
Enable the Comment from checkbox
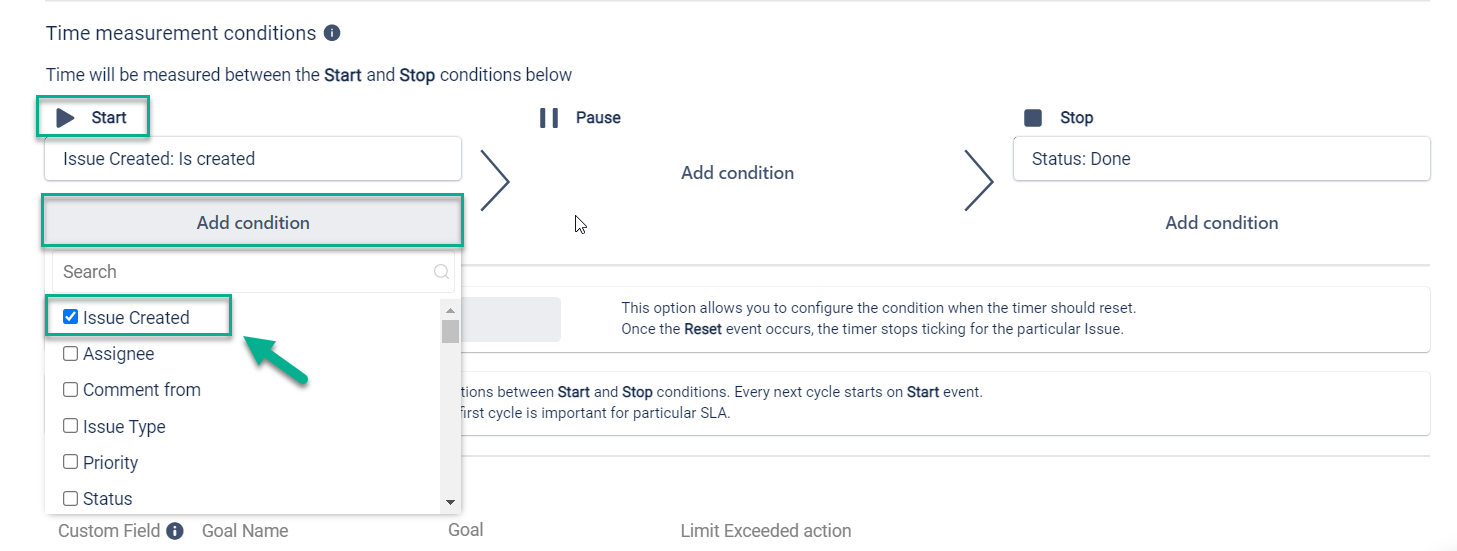click(71, 390)
